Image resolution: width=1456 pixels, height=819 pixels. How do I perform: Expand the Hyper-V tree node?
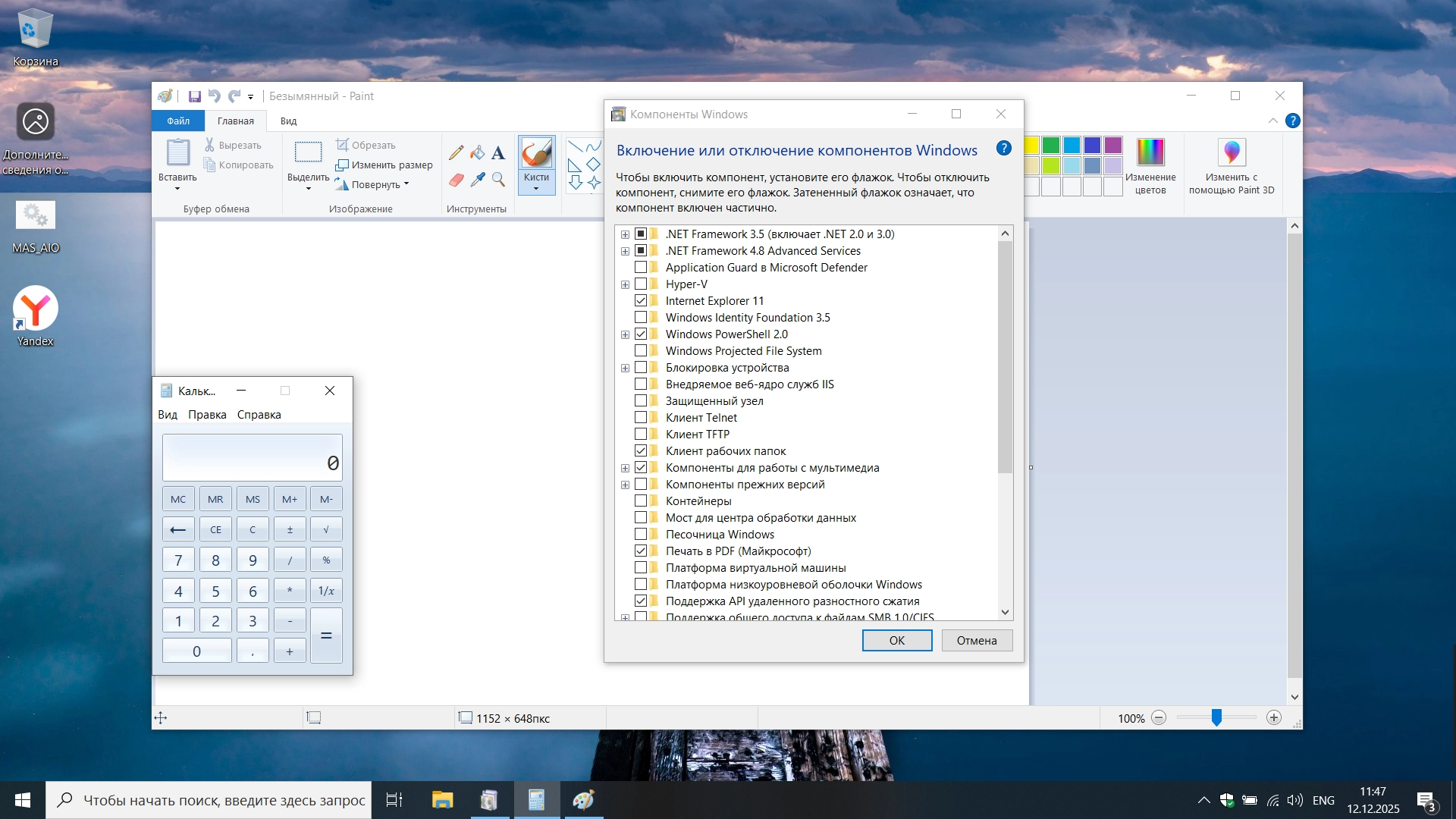(x=625, y=284)
